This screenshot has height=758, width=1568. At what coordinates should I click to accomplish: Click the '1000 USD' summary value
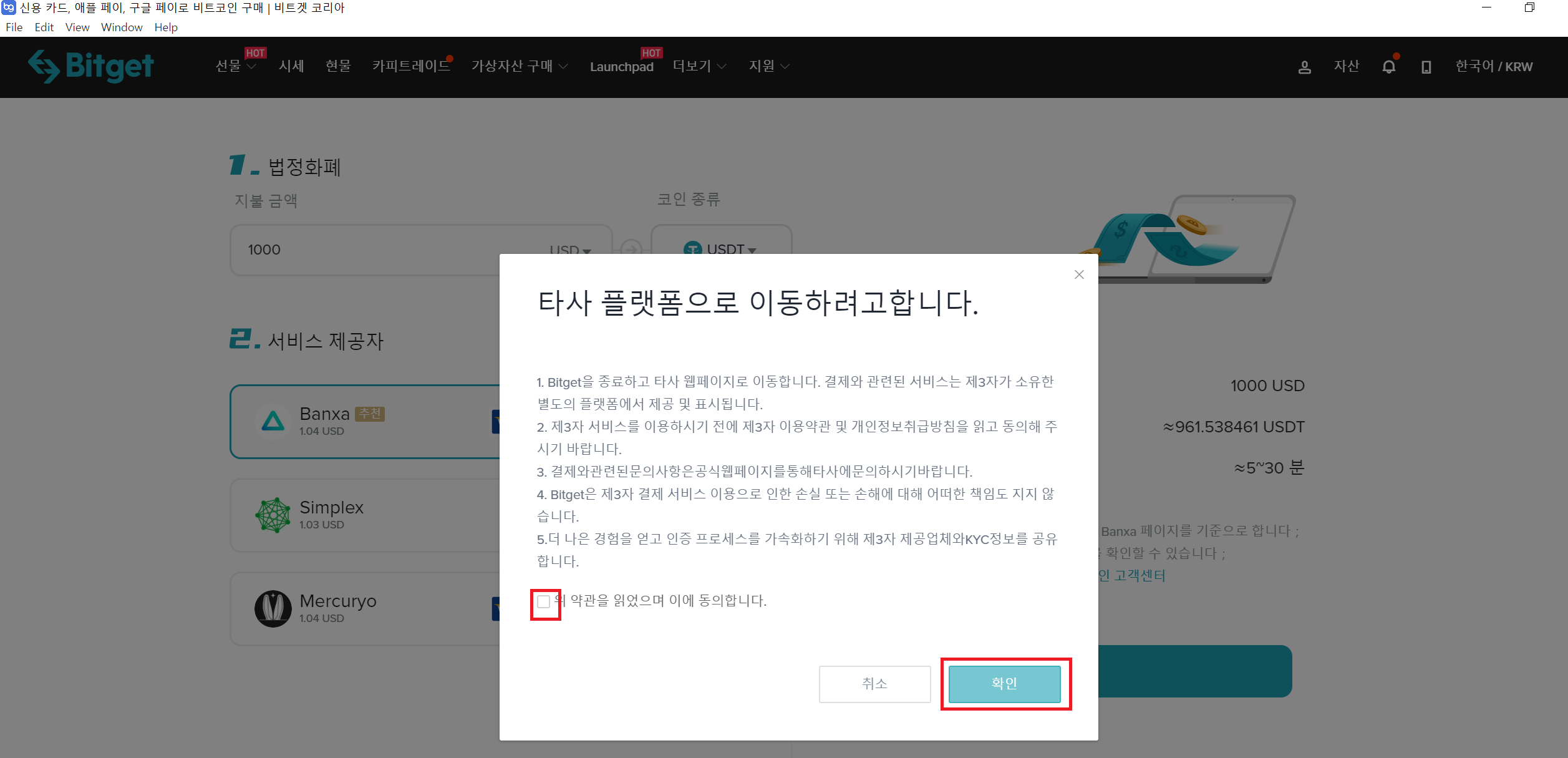coord(1267,386)
